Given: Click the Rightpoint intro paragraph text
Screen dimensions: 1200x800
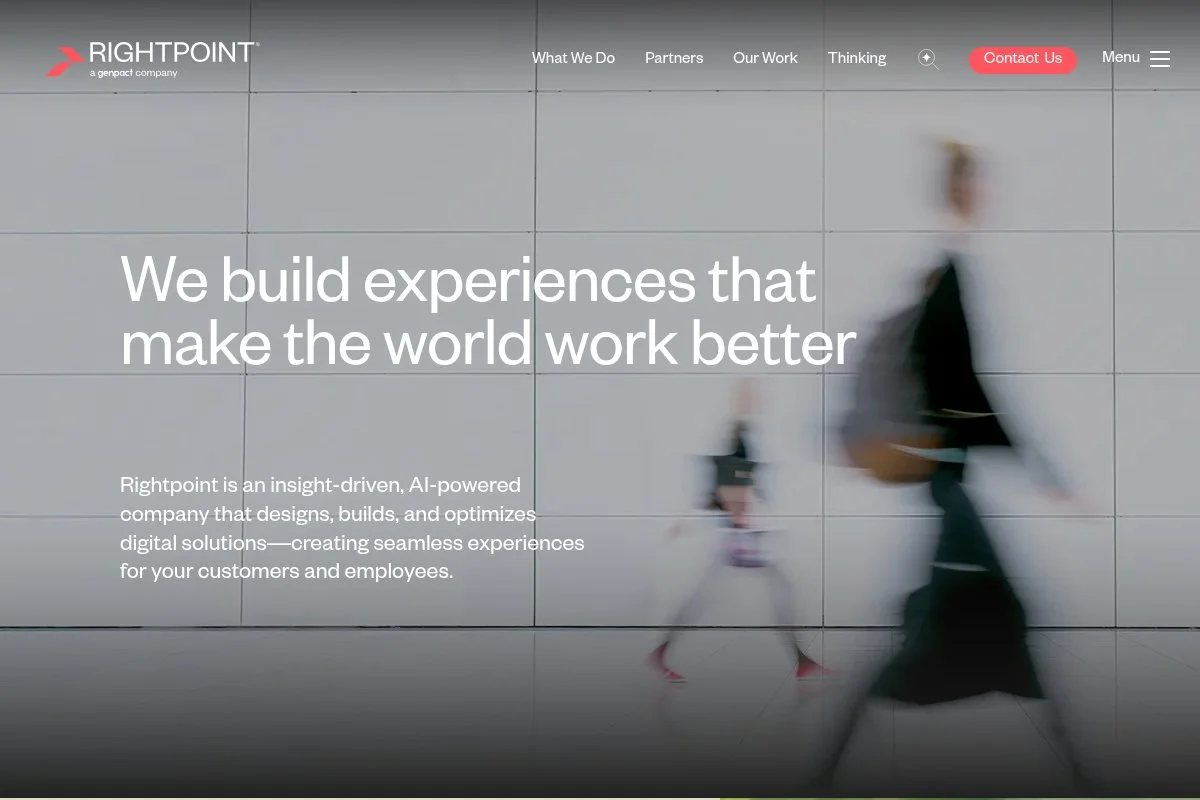Looking at the screenshot, I should 352,528.
